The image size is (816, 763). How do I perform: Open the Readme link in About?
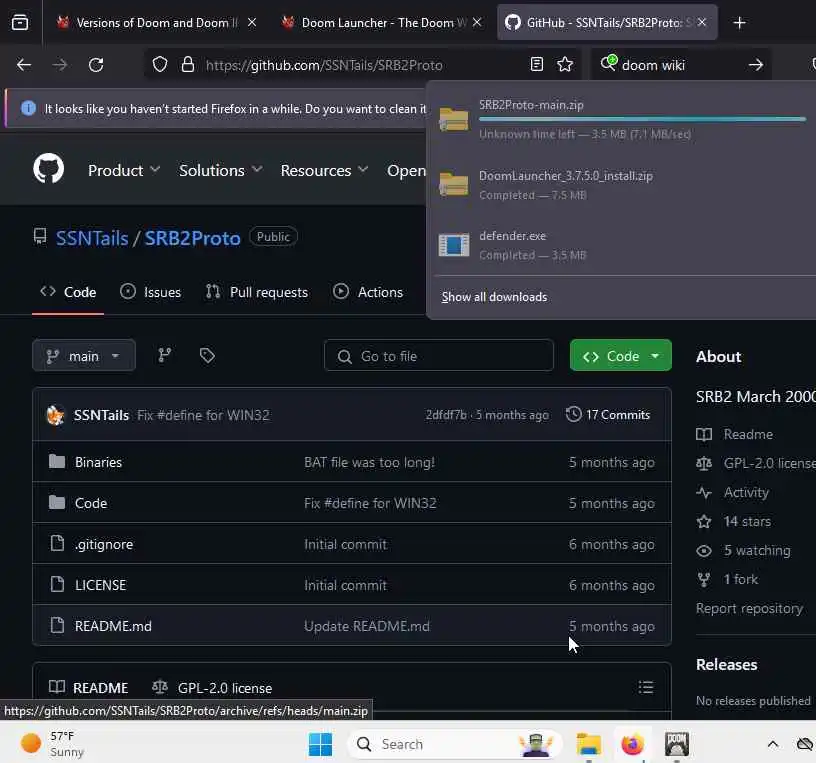(748, 434)
